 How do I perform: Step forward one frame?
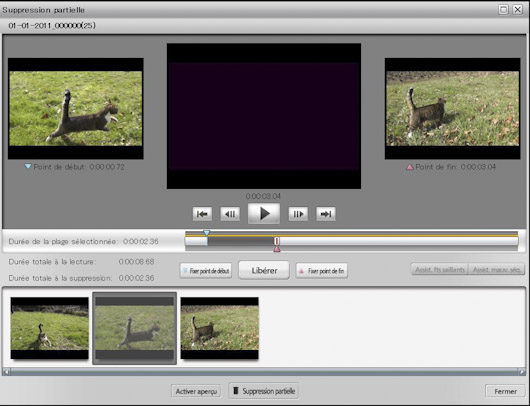coord(298,214)
